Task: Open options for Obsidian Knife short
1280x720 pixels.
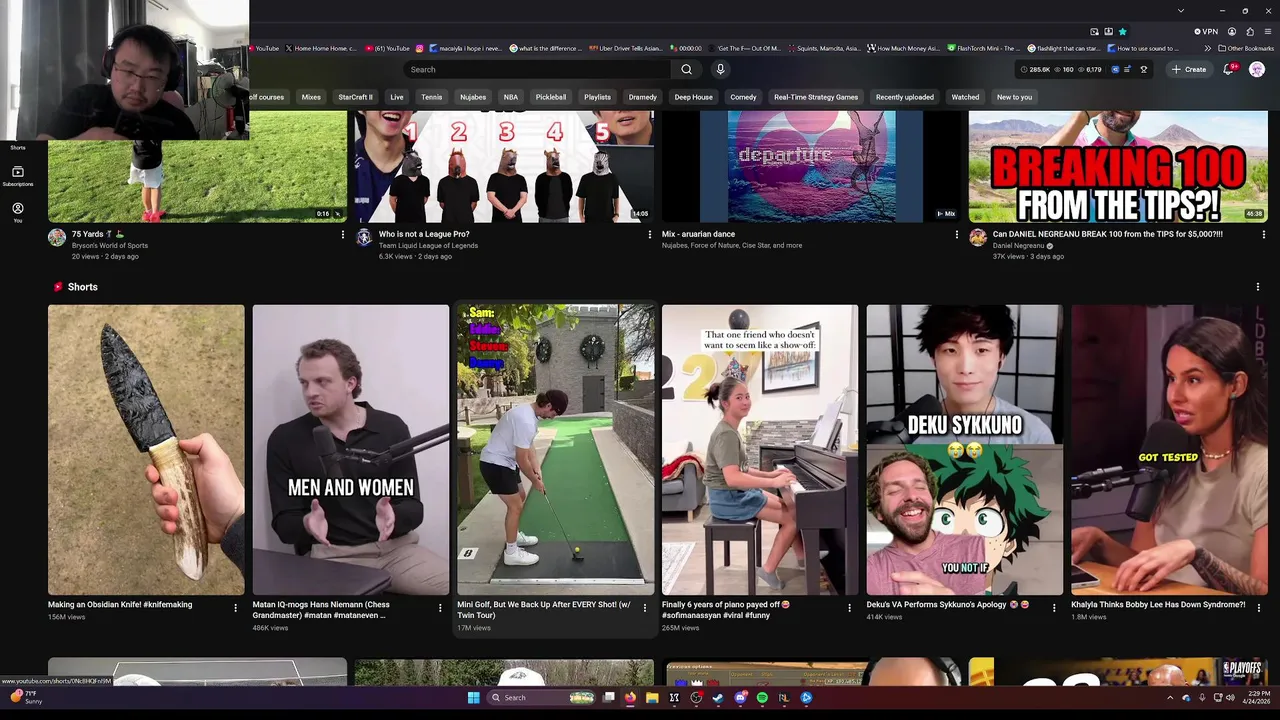Action: click(236, 607)
